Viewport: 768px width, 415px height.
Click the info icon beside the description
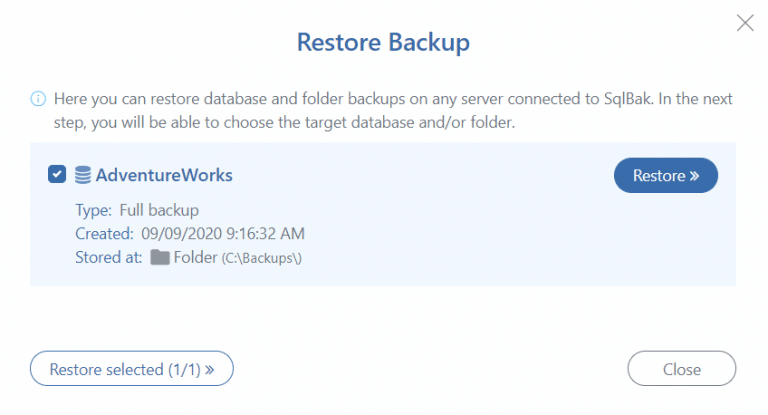[38, 99]
